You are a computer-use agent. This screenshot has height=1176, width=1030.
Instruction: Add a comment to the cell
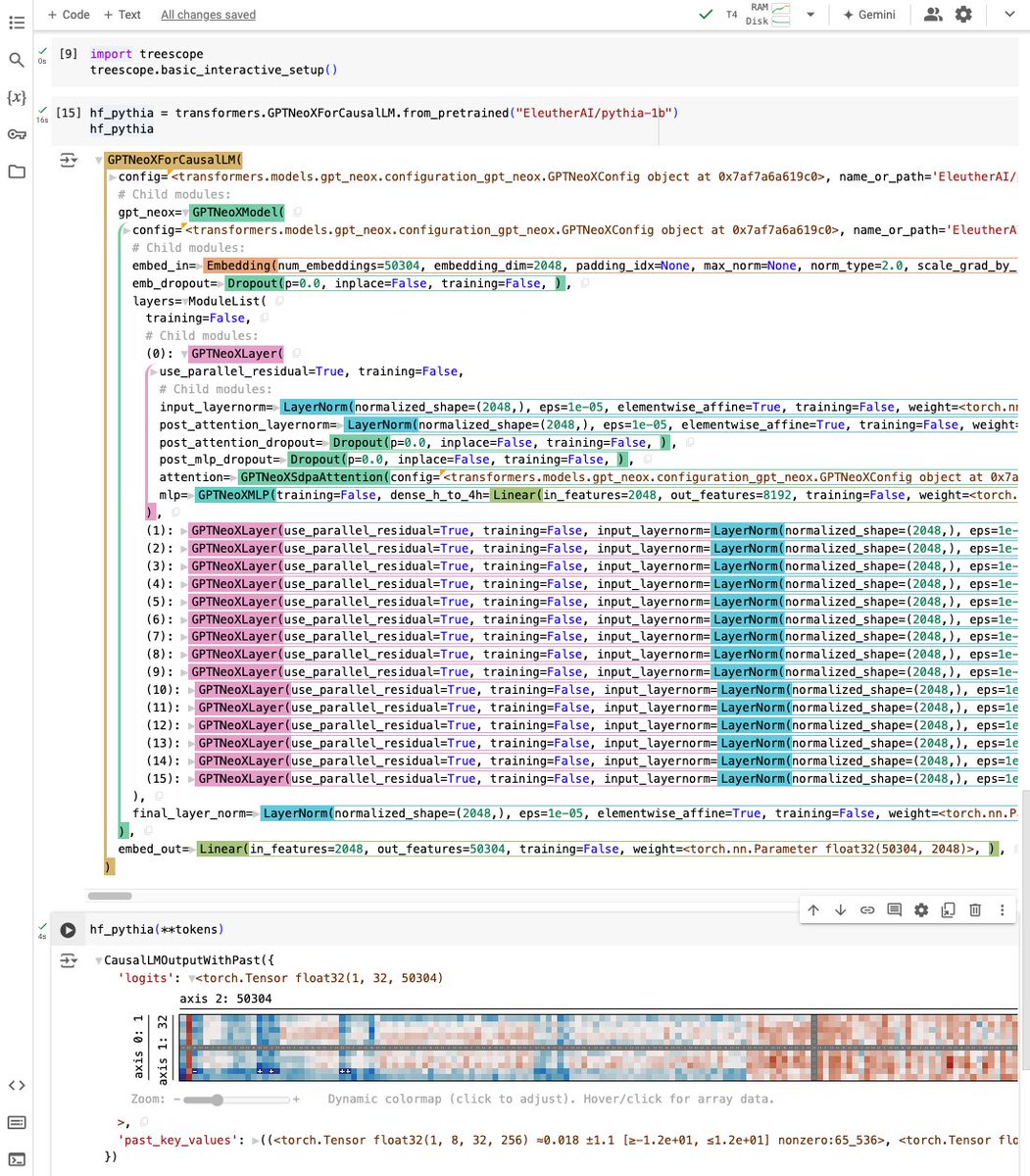click(x=894, y=909)
